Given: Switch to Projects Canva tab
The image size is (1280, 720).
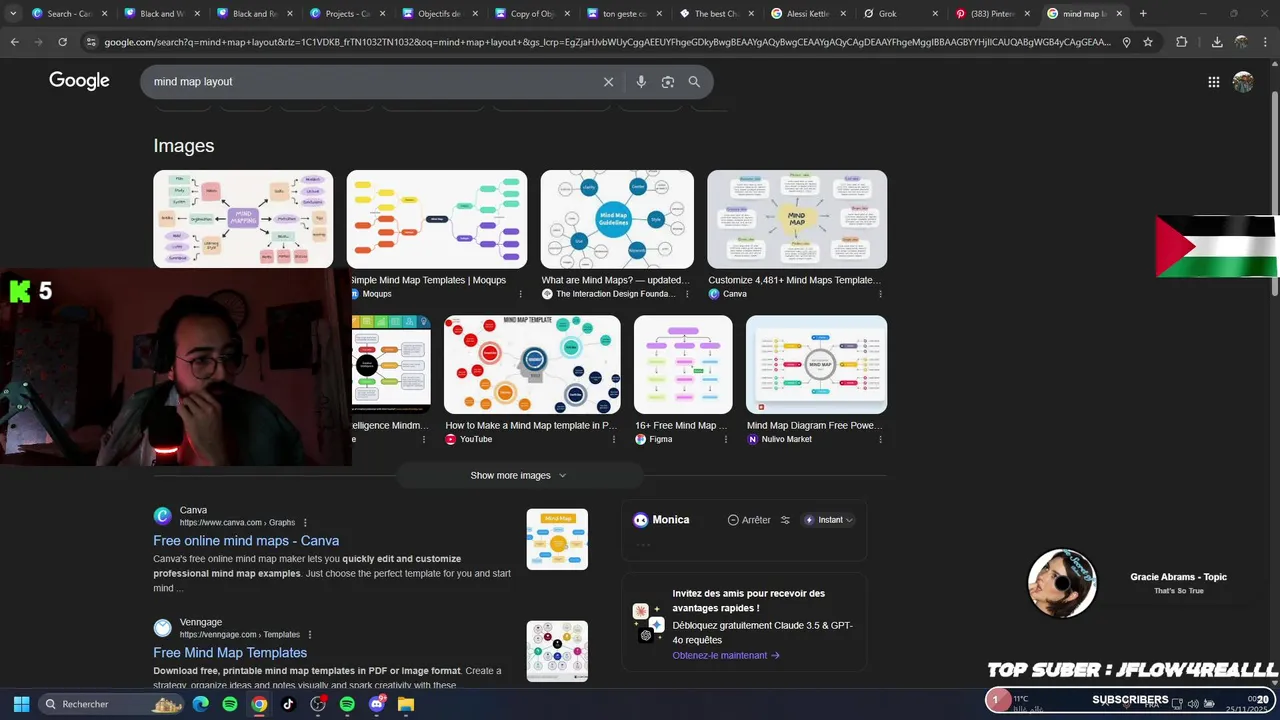Looking at the screenshot, I should pyautogui.click(x=345, y=14).
